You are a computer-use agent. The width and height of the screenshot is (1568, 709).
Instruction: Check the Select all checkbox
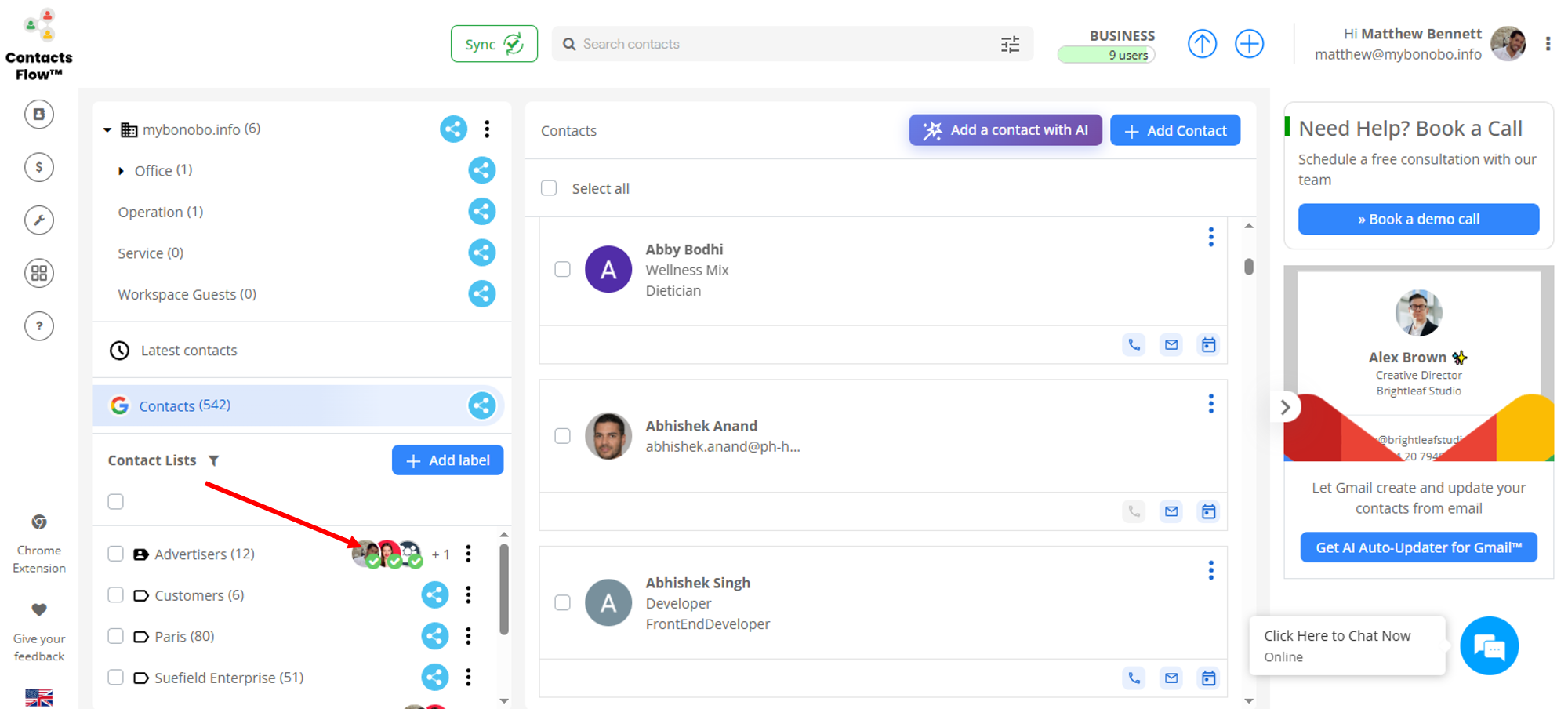point(549,188)
